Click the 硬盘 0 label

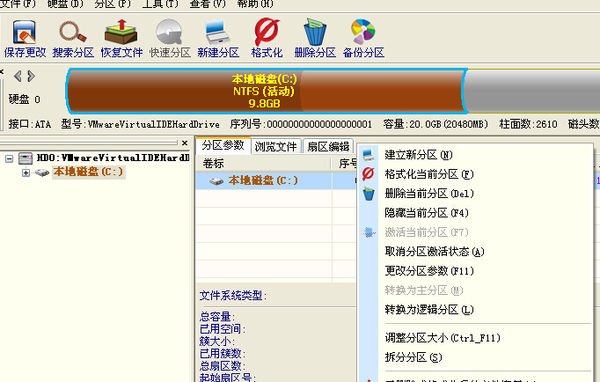(x=24, y=100)
